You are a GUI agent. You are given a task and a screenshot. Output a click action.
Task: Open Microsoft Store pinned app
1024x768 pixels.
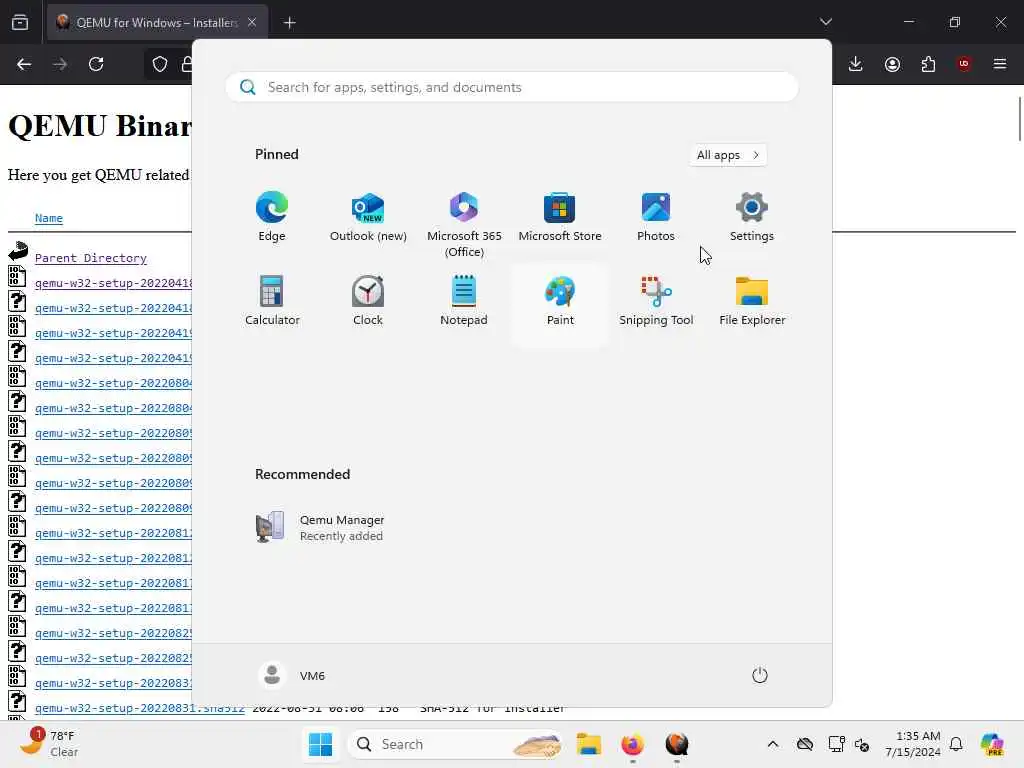coord(560,217)
